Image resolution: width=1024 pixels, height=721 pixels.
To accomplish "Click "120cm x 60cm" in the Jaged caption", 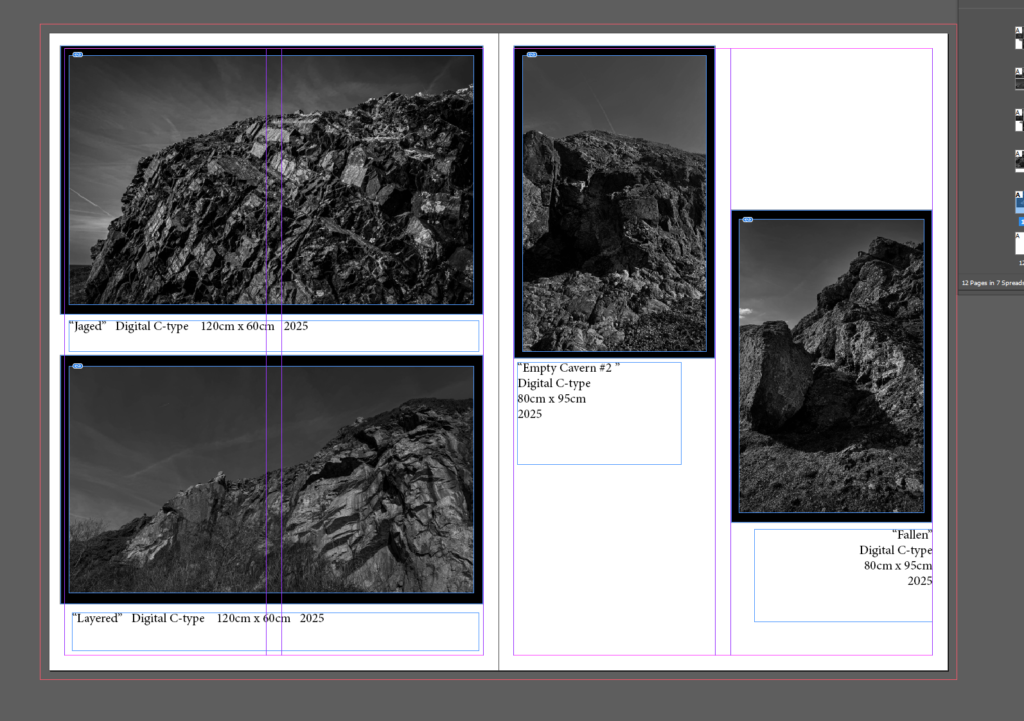I will pos(237,326).
